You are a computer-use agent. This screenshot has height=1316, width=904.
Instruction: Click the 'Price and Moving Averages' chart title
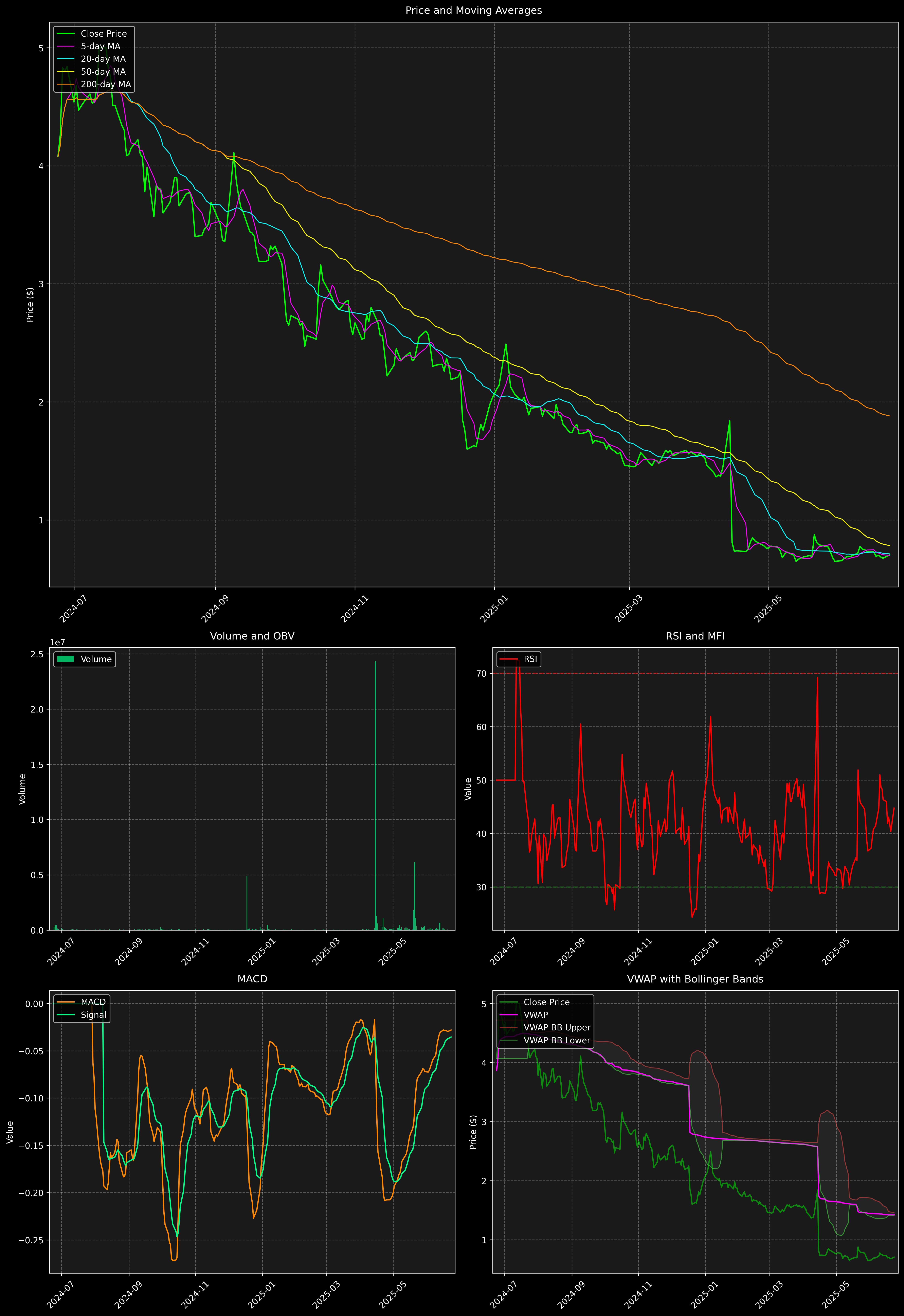coord(473,10)
